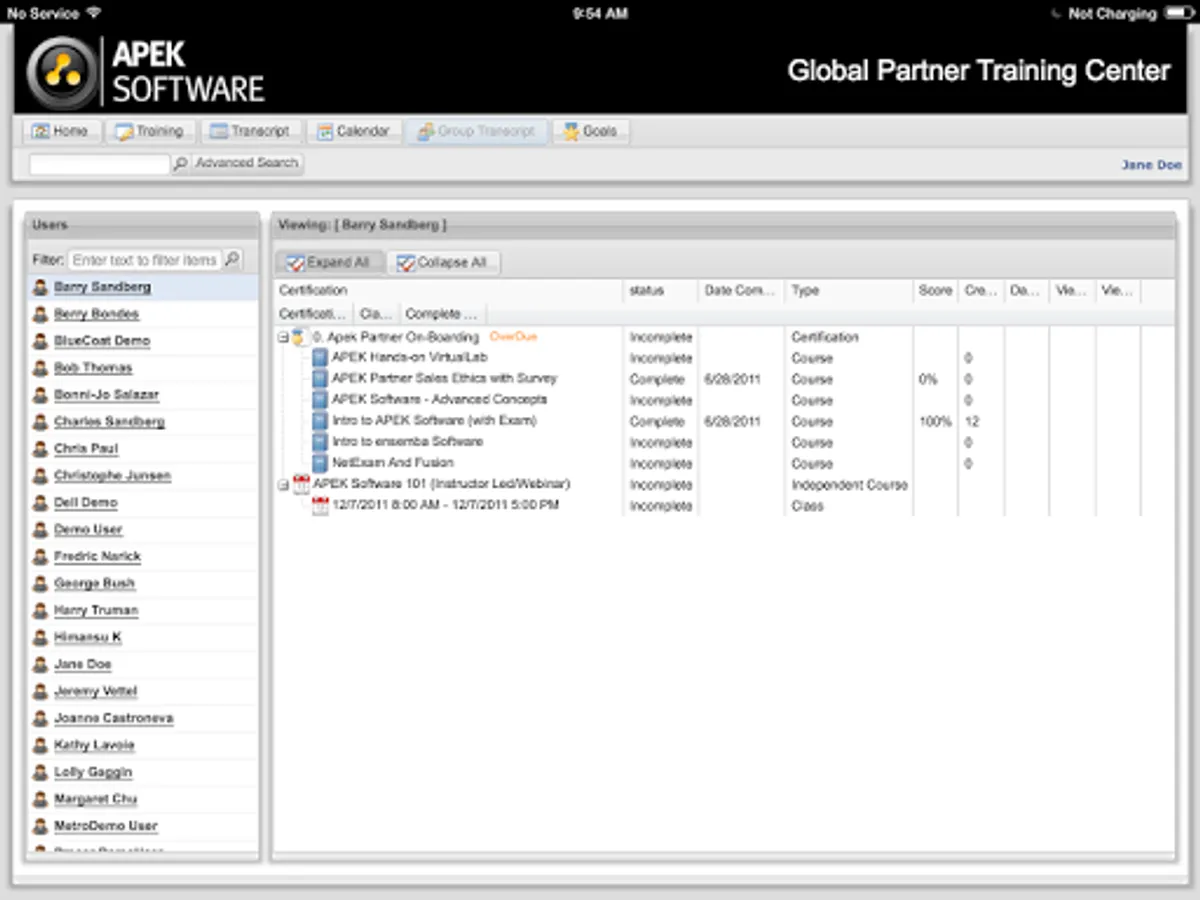Collapse the Apek Partner On-Boarding certification node
Viewport: 1200px width, 900px height.
tap(283, 338)
